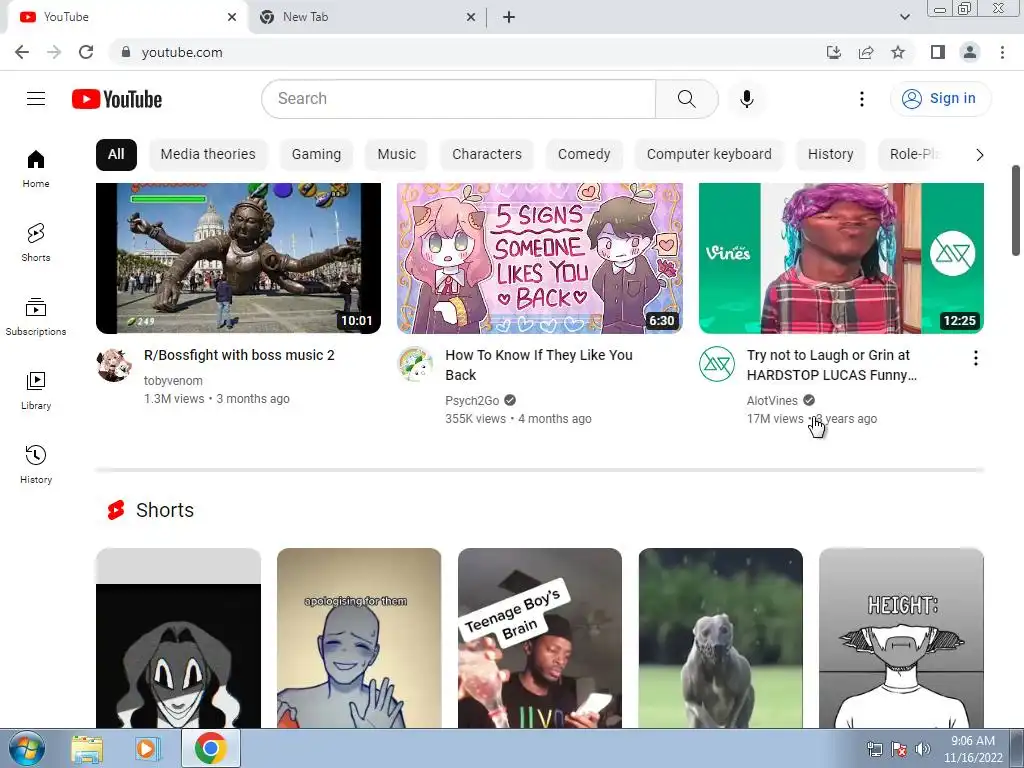This screenshot has height=768, width=1024.
Task: Visit the tobyvenom channel name
Action: [x=173, y=381]
